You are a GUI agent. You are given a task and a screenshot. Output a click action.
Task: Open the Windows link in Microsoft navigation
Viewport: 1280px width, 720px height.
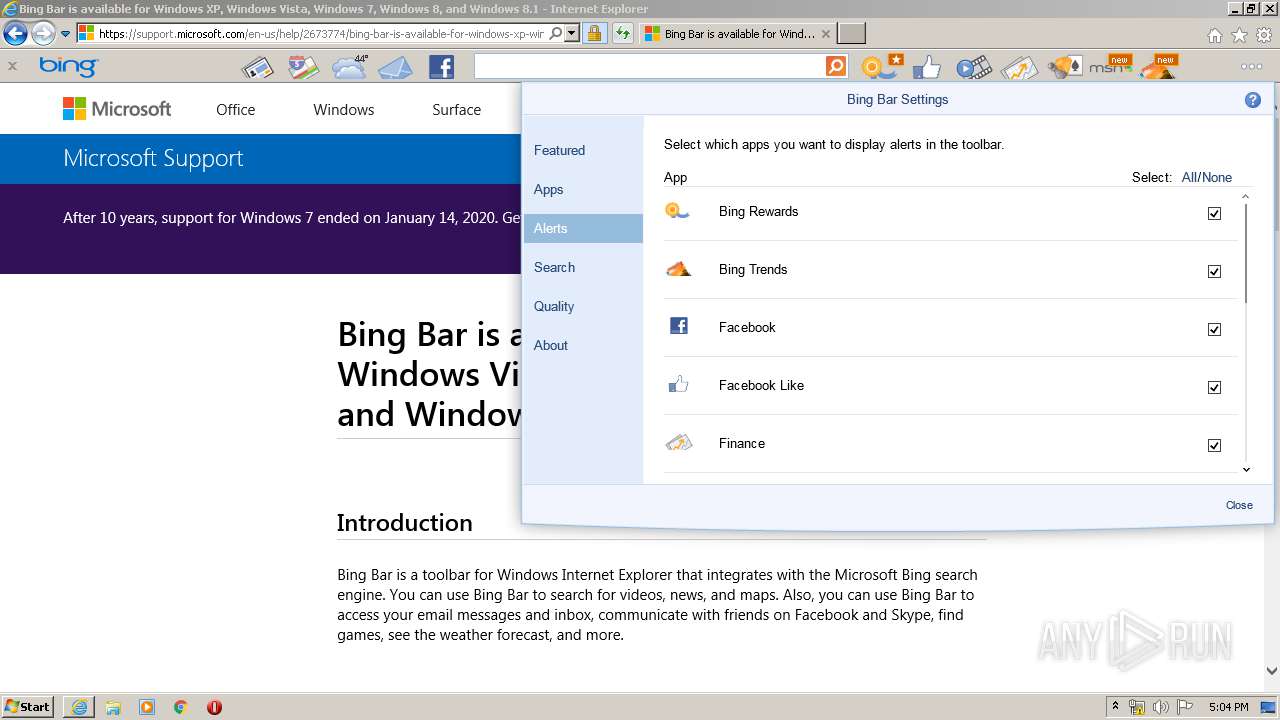(x=343, y=110)
